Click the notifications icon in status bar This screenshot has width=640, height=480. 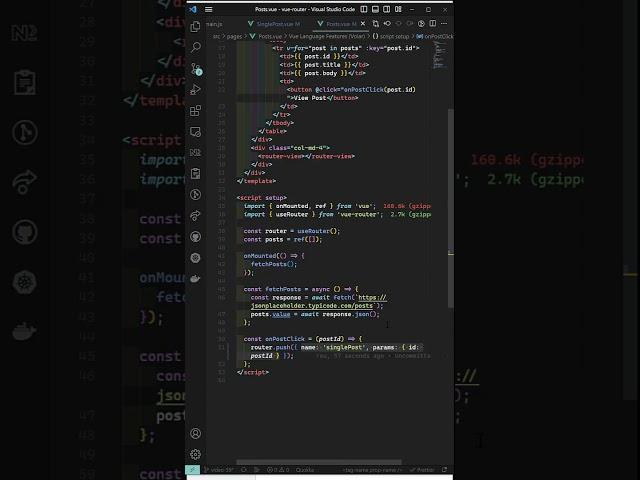[444, 470]
